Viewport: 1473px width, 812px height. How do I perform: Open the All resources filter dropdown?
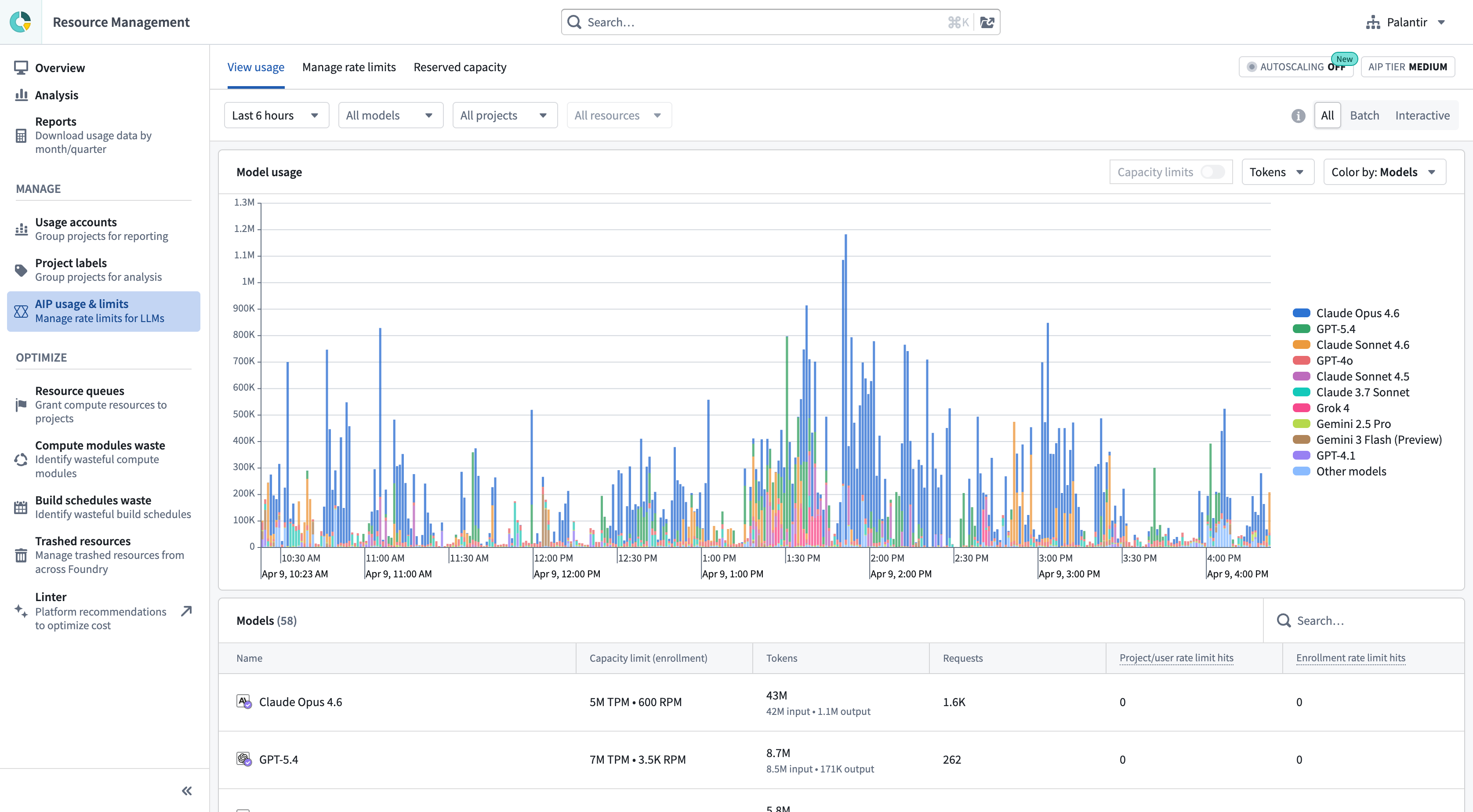[x=619, y=116]
